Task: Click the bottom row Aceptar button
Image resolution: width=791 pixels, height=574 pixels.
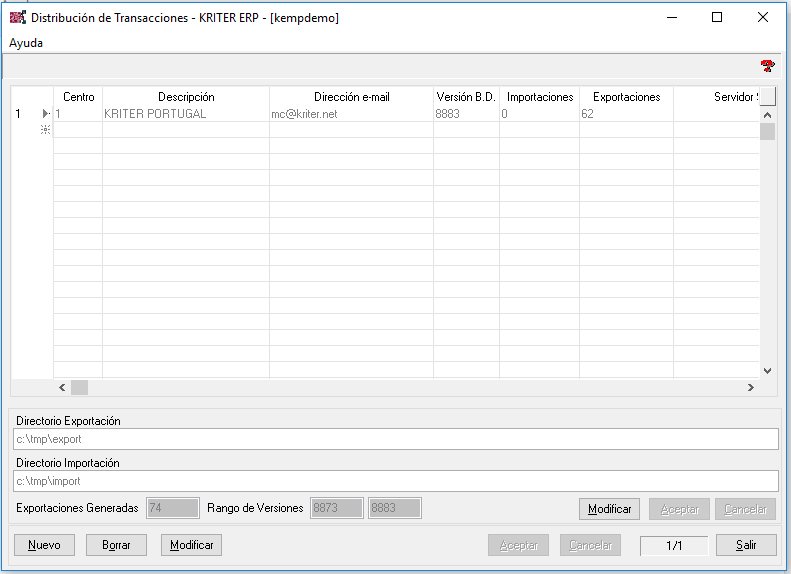Action: coord(518,545)
